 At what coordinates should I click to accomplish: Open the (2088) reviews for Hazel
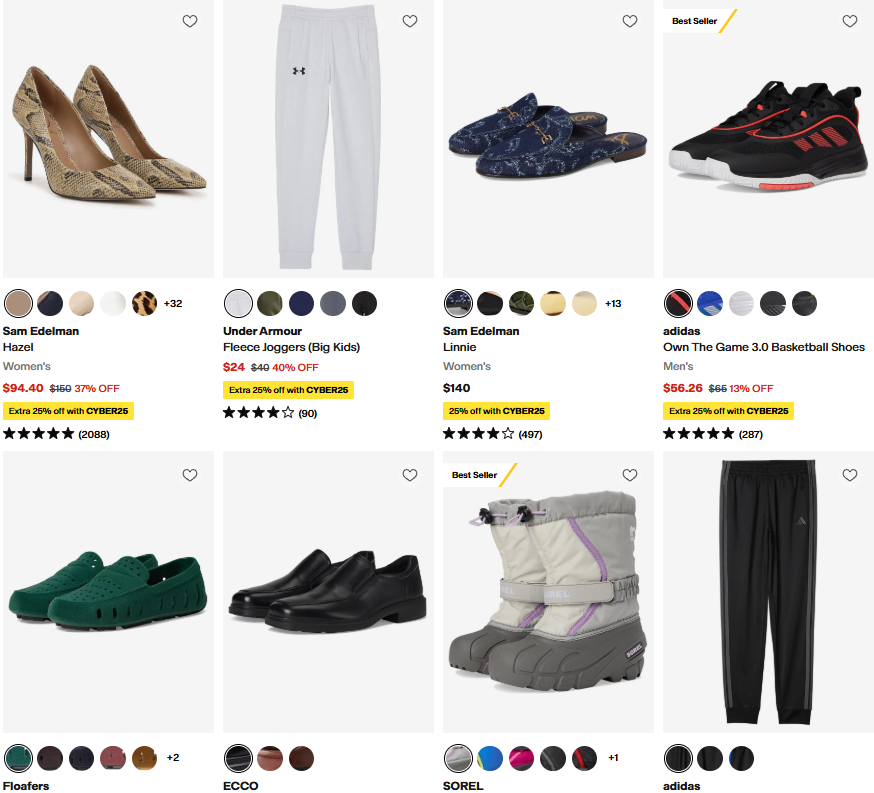[94, 434]
